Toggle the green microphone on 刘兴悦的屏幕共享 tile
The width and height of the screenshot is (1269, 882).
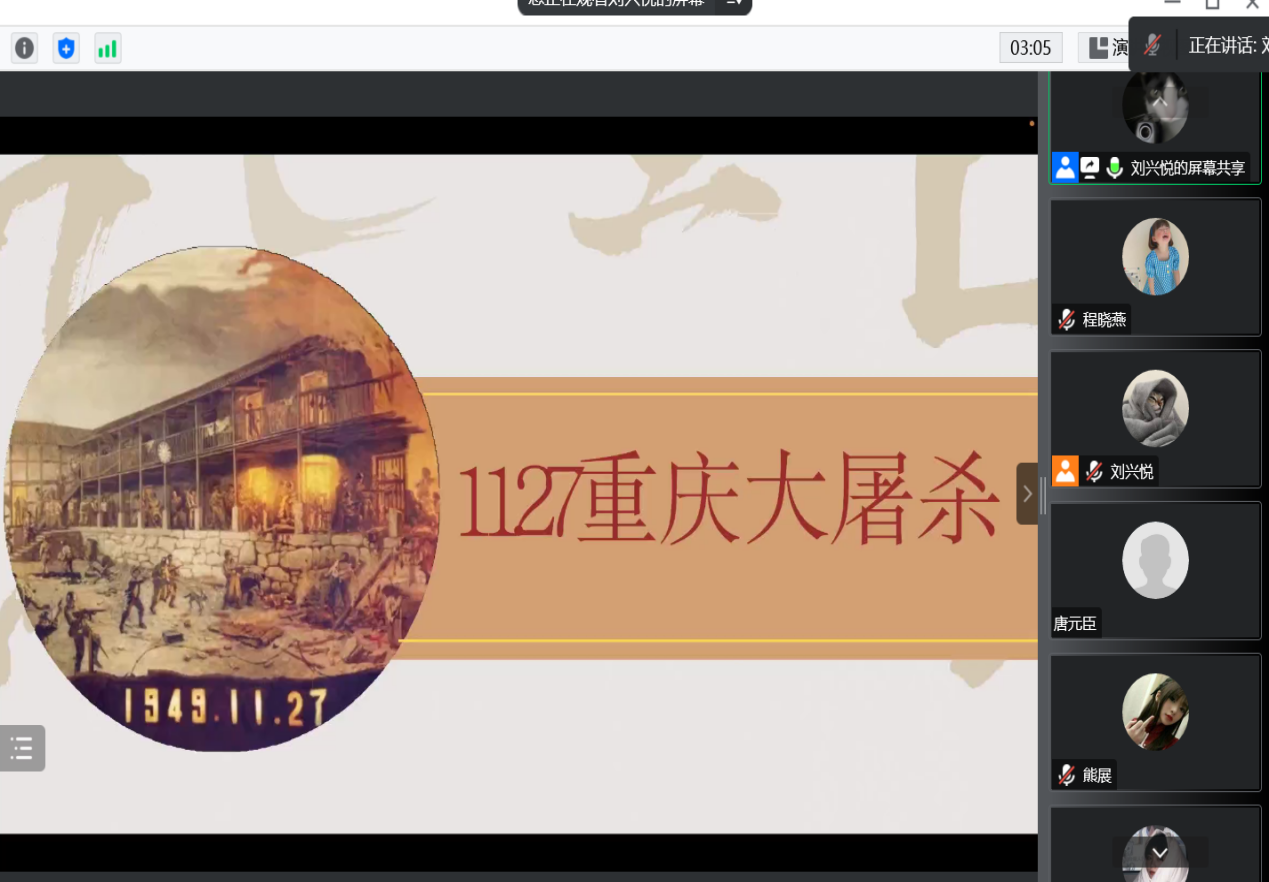tap(1114, 168)
